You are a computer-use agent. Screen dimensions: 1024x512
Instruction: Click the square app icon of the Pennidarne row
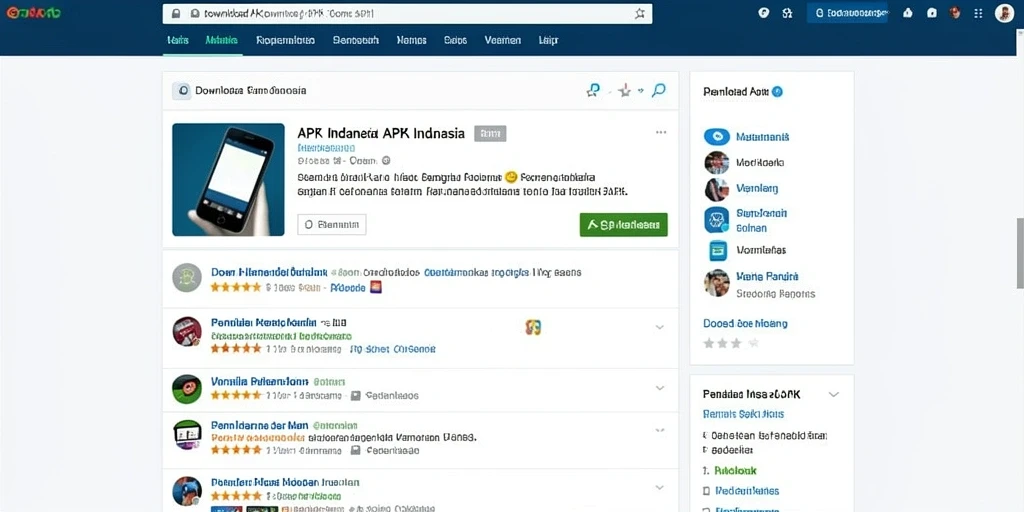[187, 435]
